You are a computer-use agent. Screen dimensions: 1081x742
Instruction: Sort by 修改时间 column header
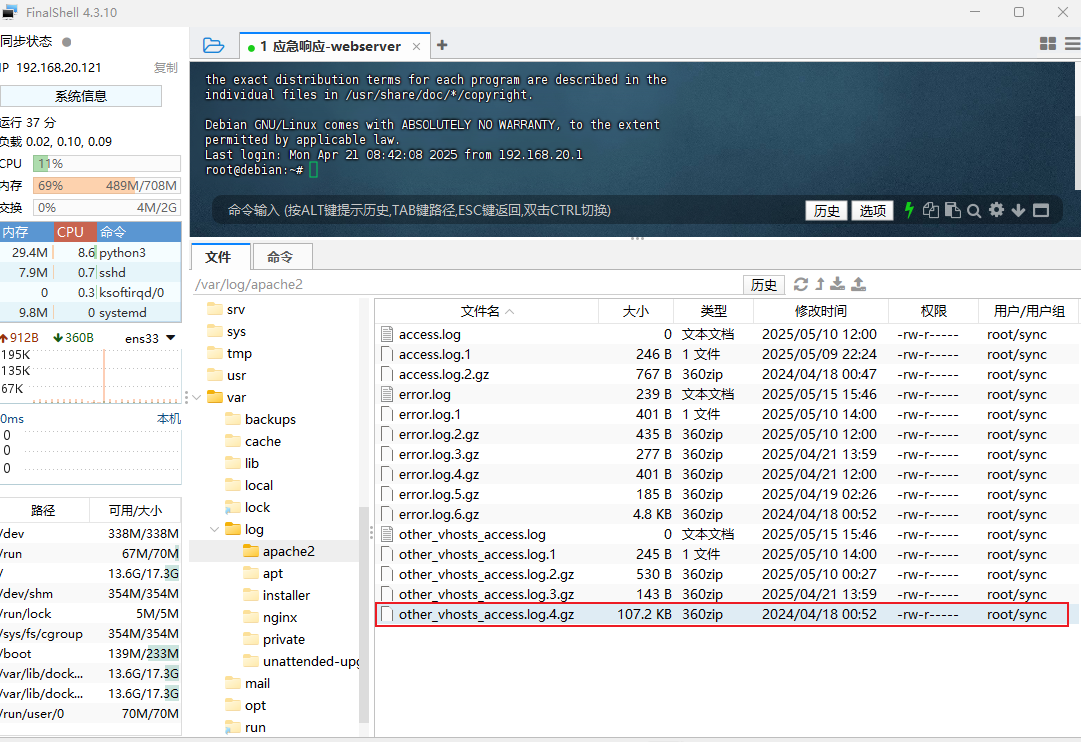pyautogui.click(x=820, y=311)
